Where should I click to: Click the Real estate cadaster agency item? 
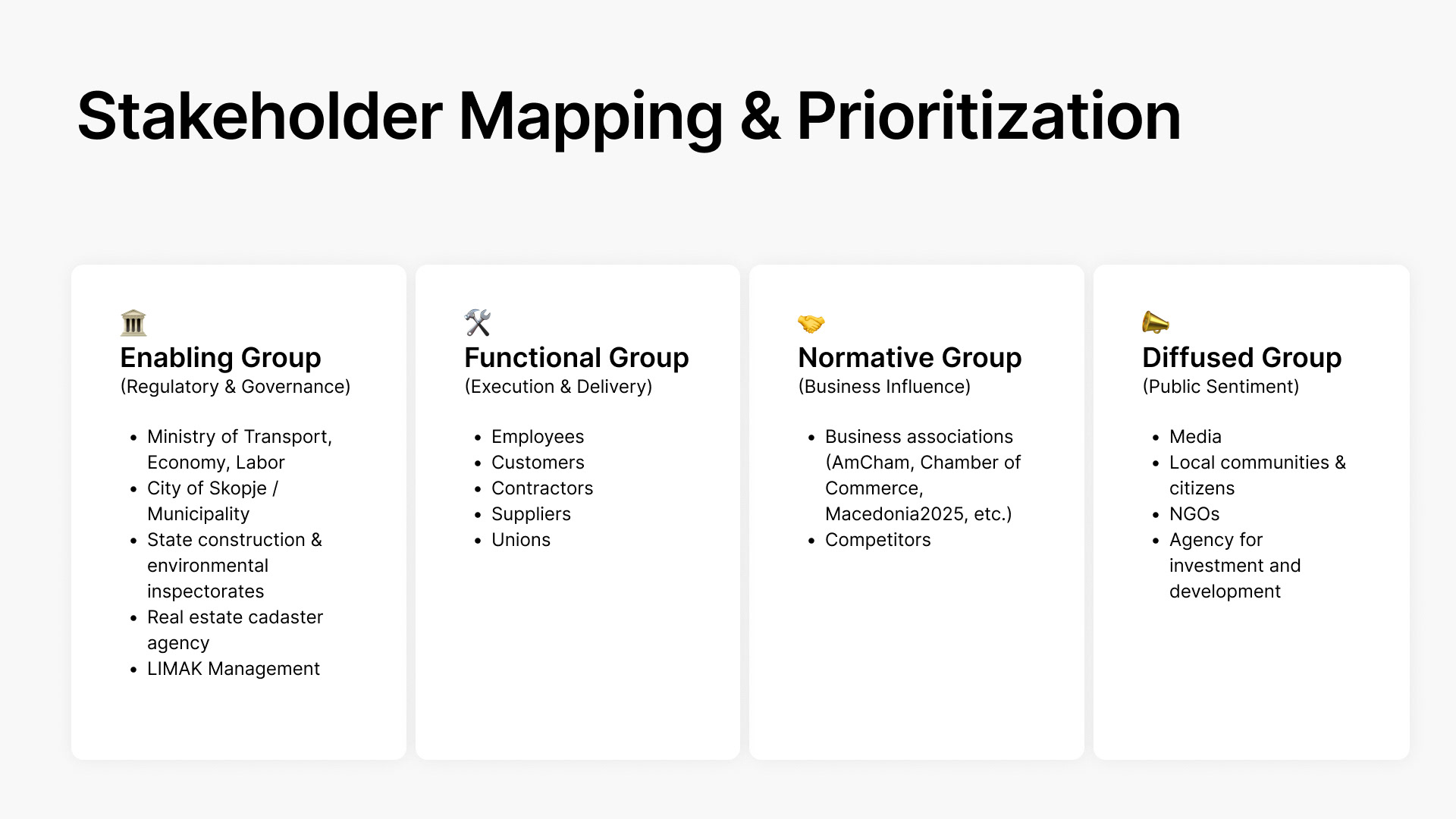[x=235, y=630]
